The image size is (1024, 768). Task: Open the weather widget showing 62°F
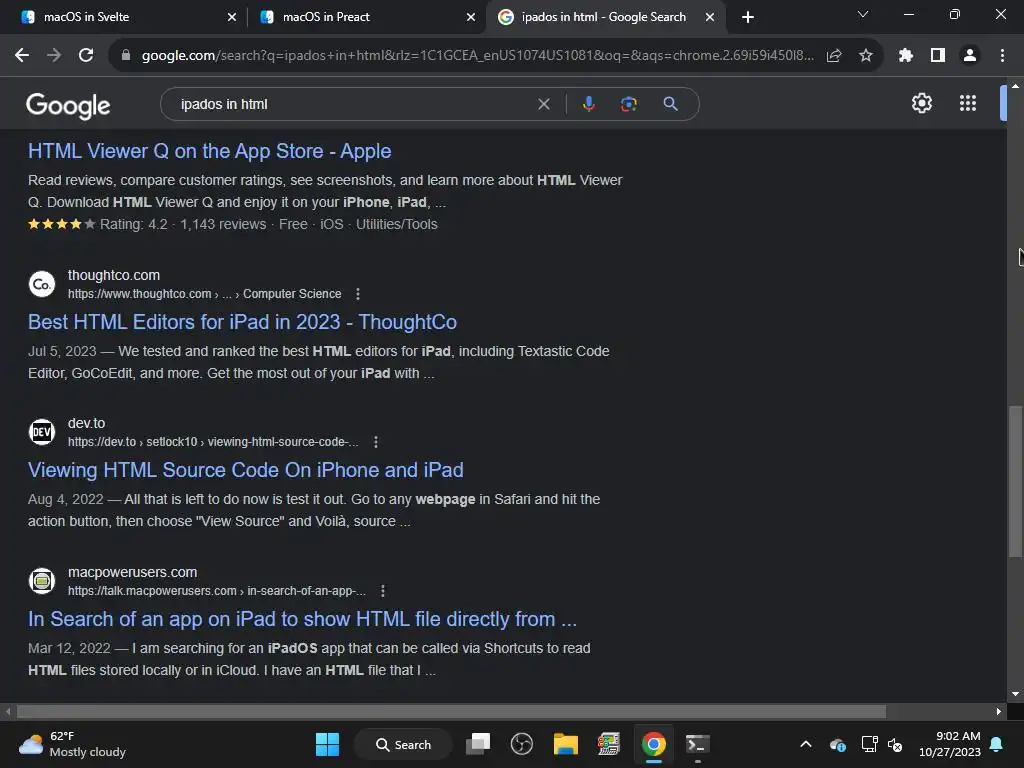coord(72,744)
